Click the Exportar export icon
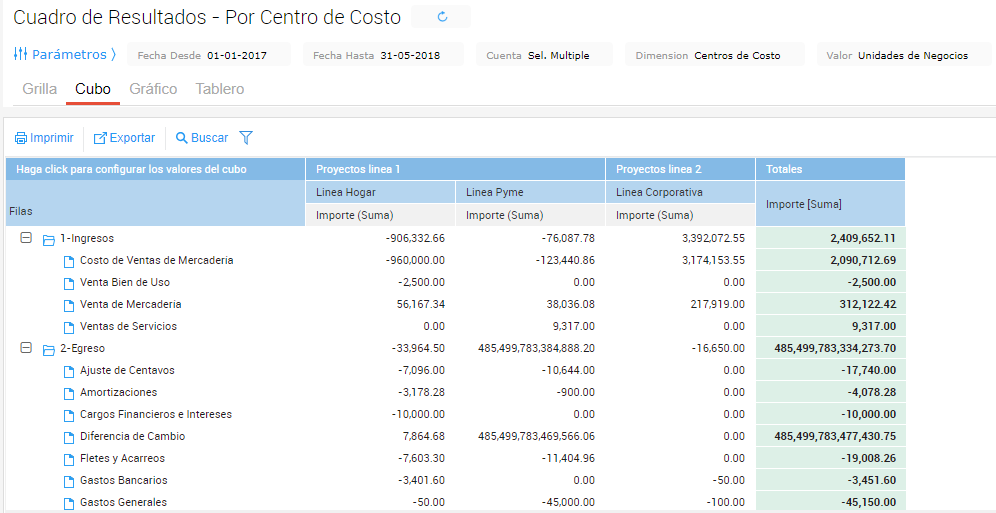Viewport: 996px width, 513px height. pos(100,138)
